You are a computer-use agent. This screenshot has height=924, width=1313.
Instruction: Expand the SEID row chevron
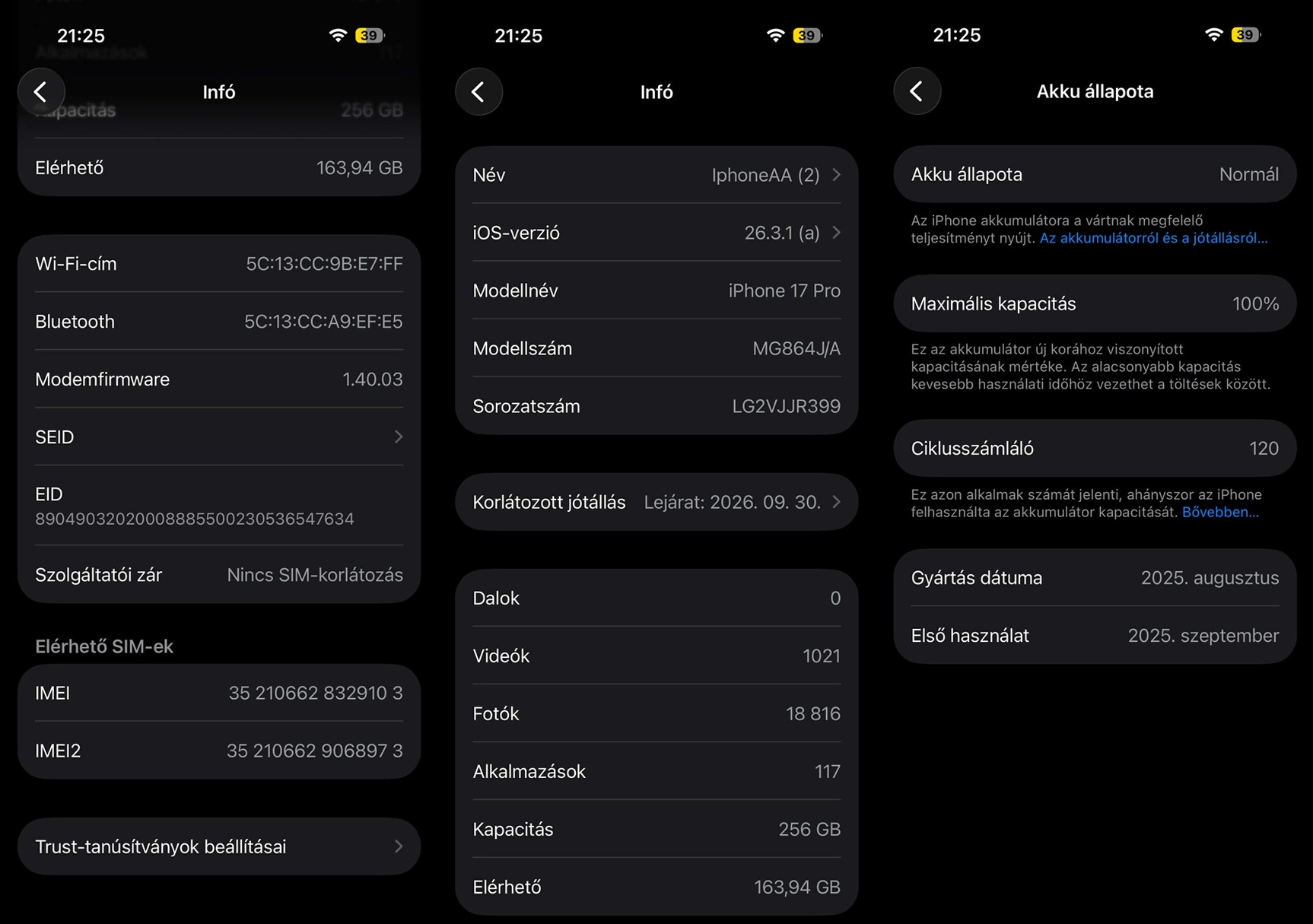click(x=399, y=437)
